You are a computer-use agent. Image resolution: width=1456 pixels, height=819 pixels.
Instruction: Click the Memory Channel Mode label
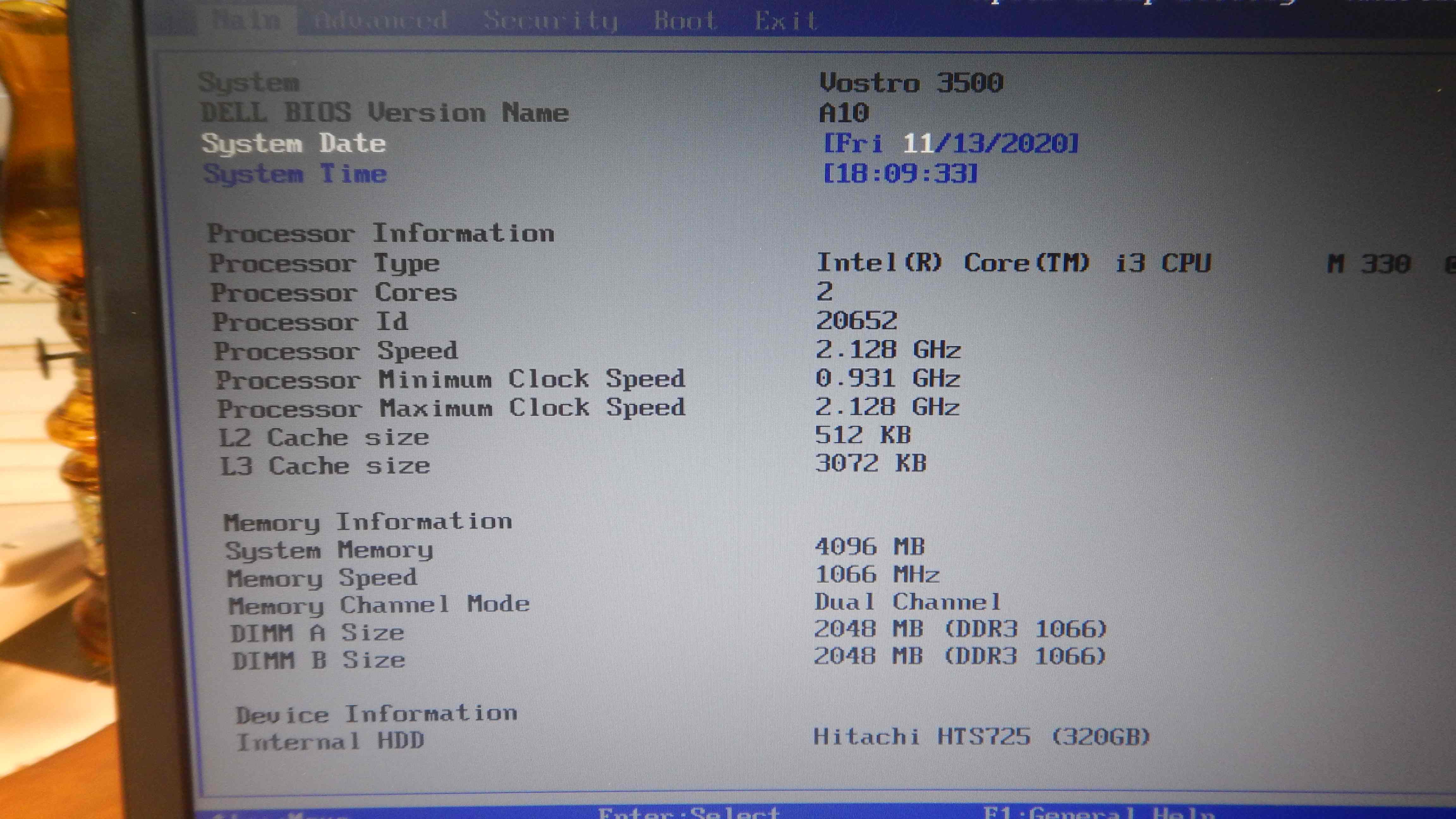click(x=379, y=605)
